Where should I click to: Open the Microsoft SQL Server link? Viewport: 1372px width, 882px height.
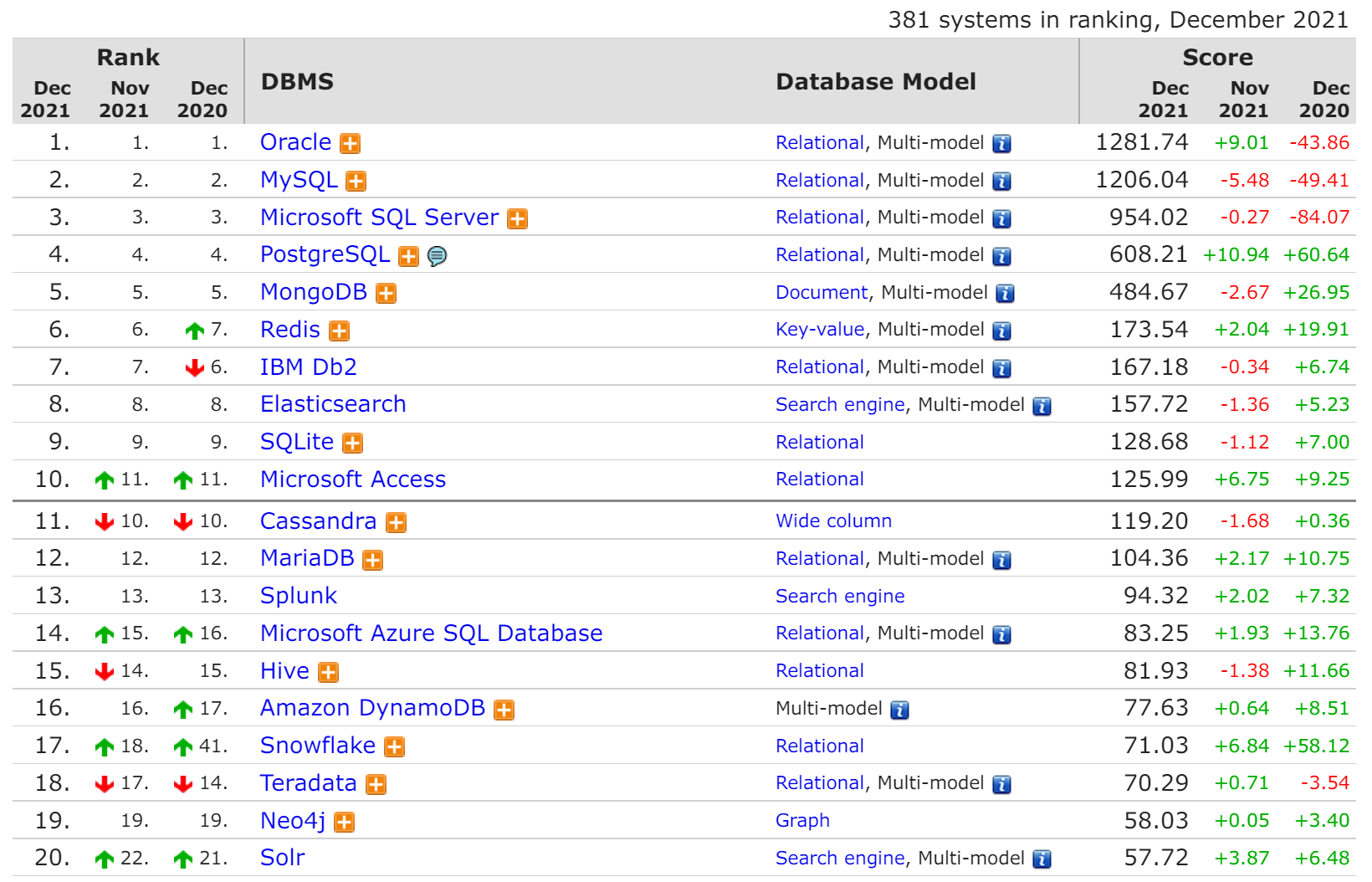point(380,218)
